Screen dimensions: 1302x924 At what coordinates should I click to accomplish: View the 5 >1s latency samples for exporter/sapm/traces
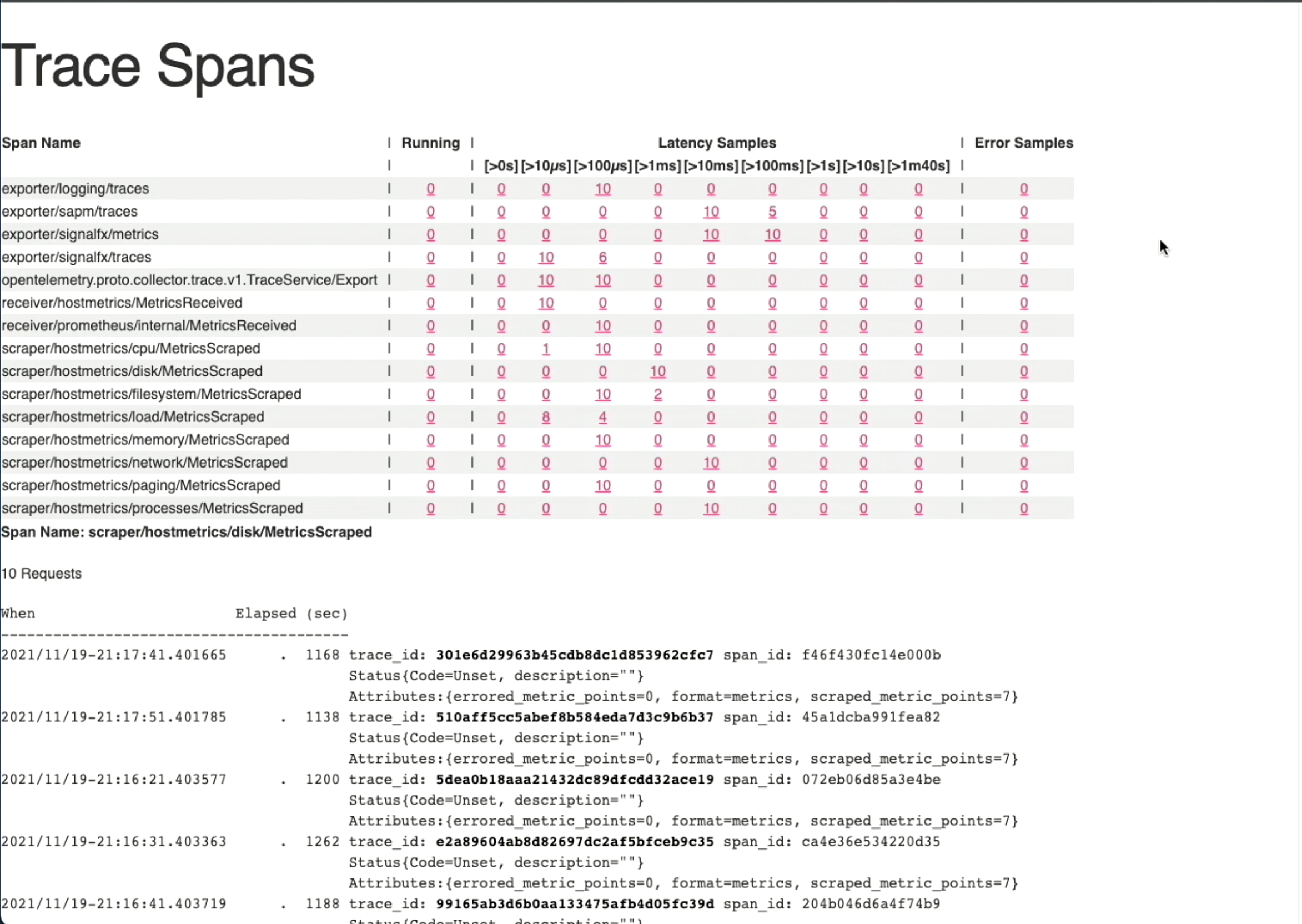(x=772, y=211)
